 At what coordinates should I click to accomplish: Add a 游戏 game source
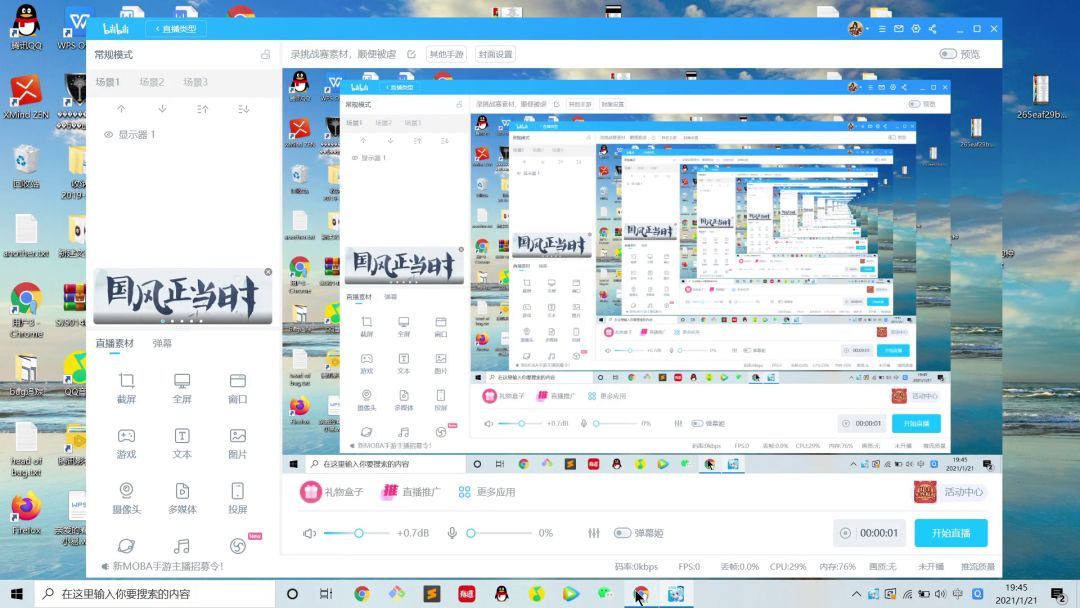[x=126, y=443]
